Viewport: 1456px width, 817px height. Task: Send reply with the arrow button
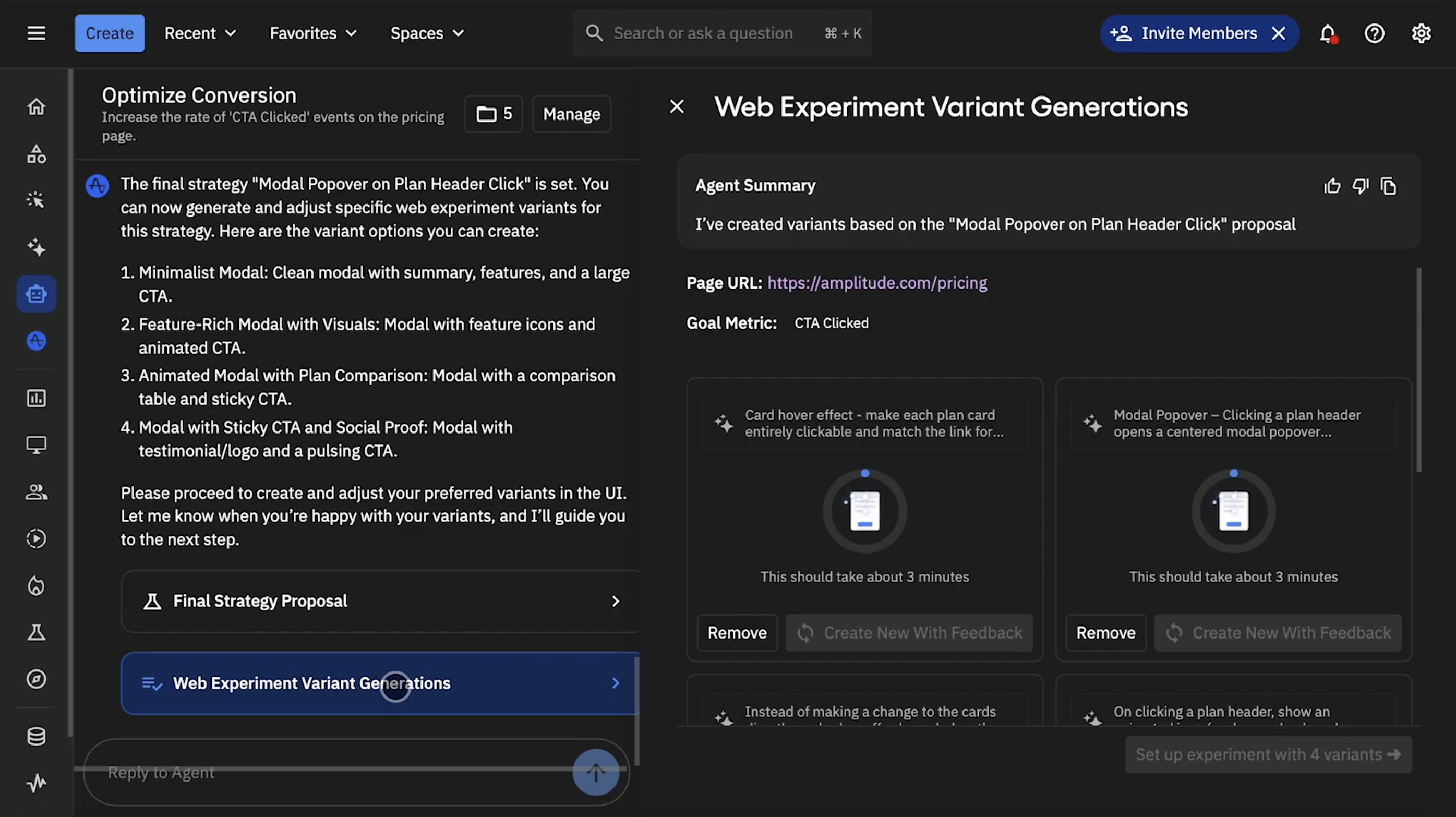(x=596, y=772)
